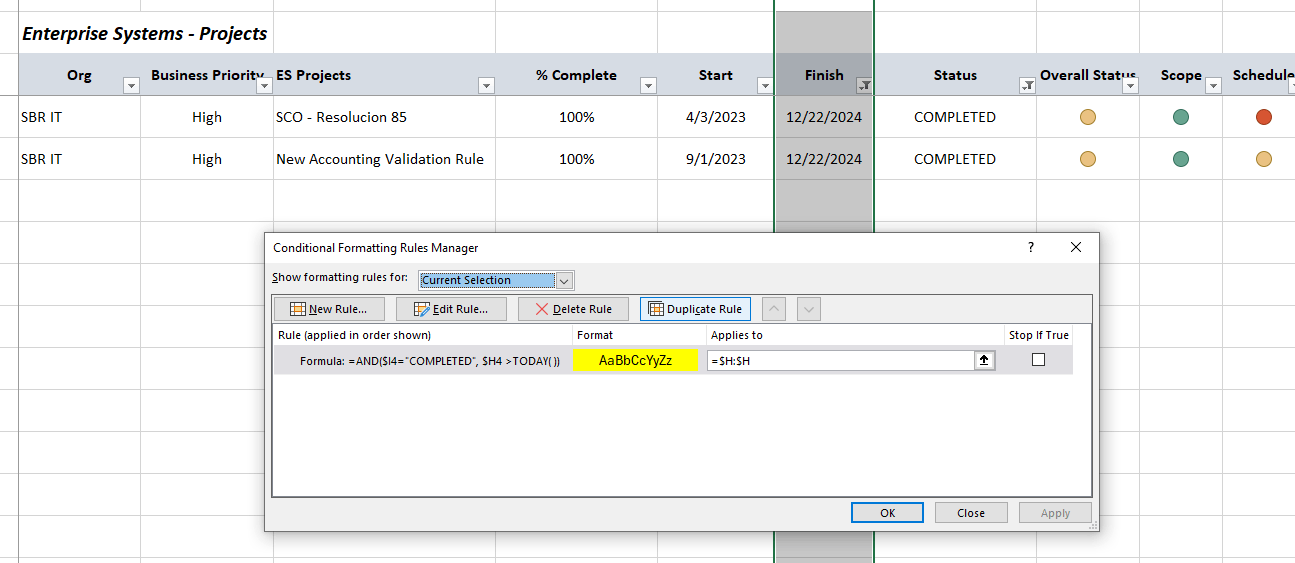Image resolution: width=1295 pixels, height=563 pixels.
Task: Confirm with the OK button
Action: tap(887, 513)
